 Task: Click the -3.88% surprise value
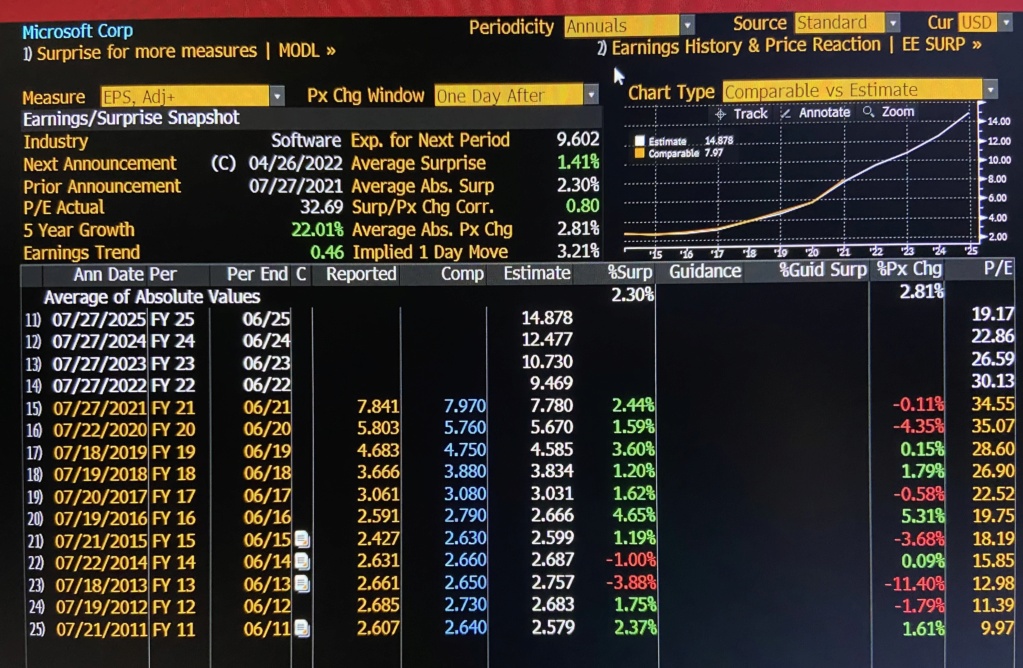tap(631, 582)
